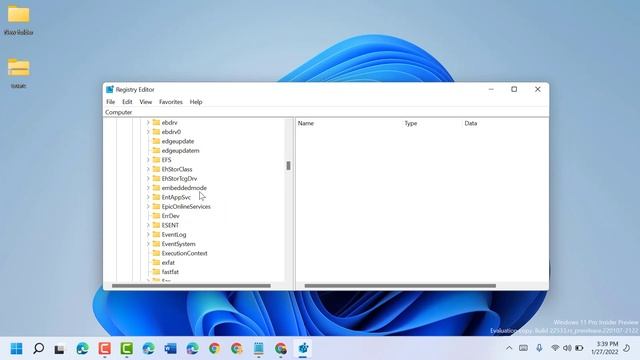Click the volume speaker tray icon
This screenshot has width=640, height=360.
[567, 348]
